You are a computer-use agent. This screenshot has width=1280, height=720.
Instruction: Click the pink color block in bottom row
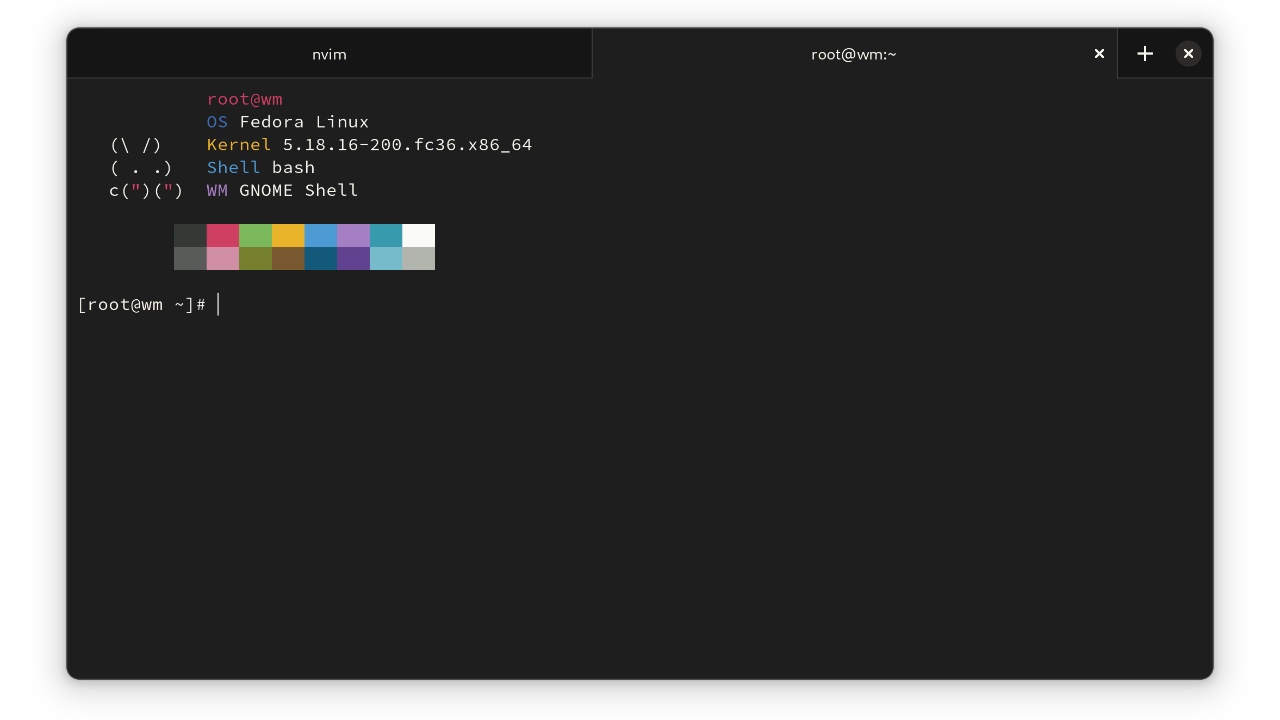pos(223,258)
